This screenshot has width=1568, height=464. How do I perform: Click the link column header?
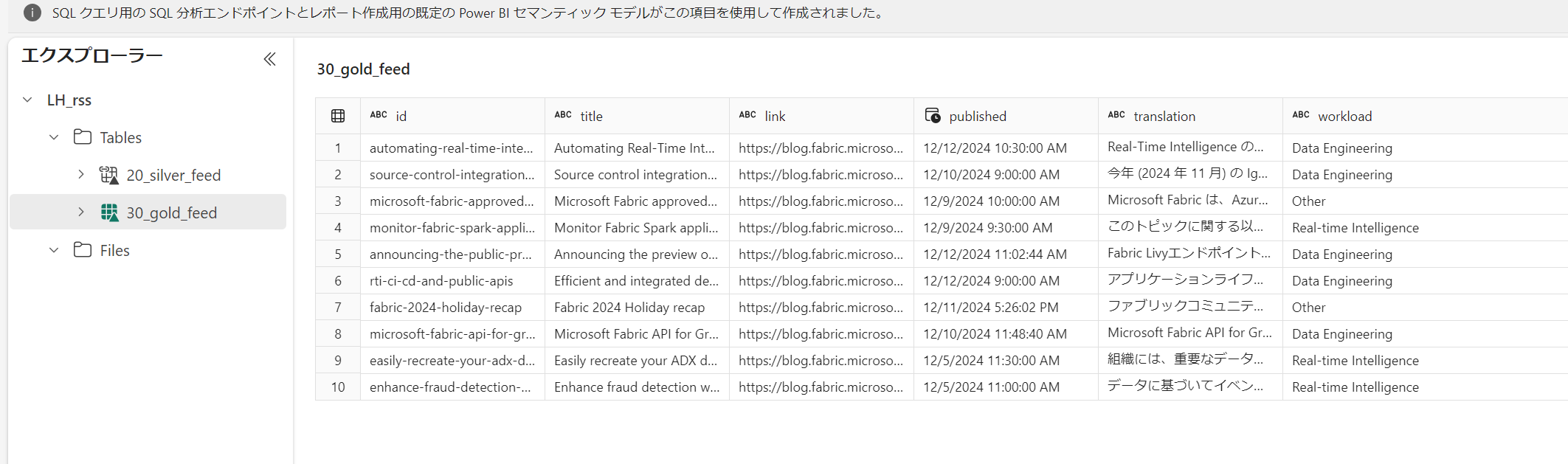(821, 116)
